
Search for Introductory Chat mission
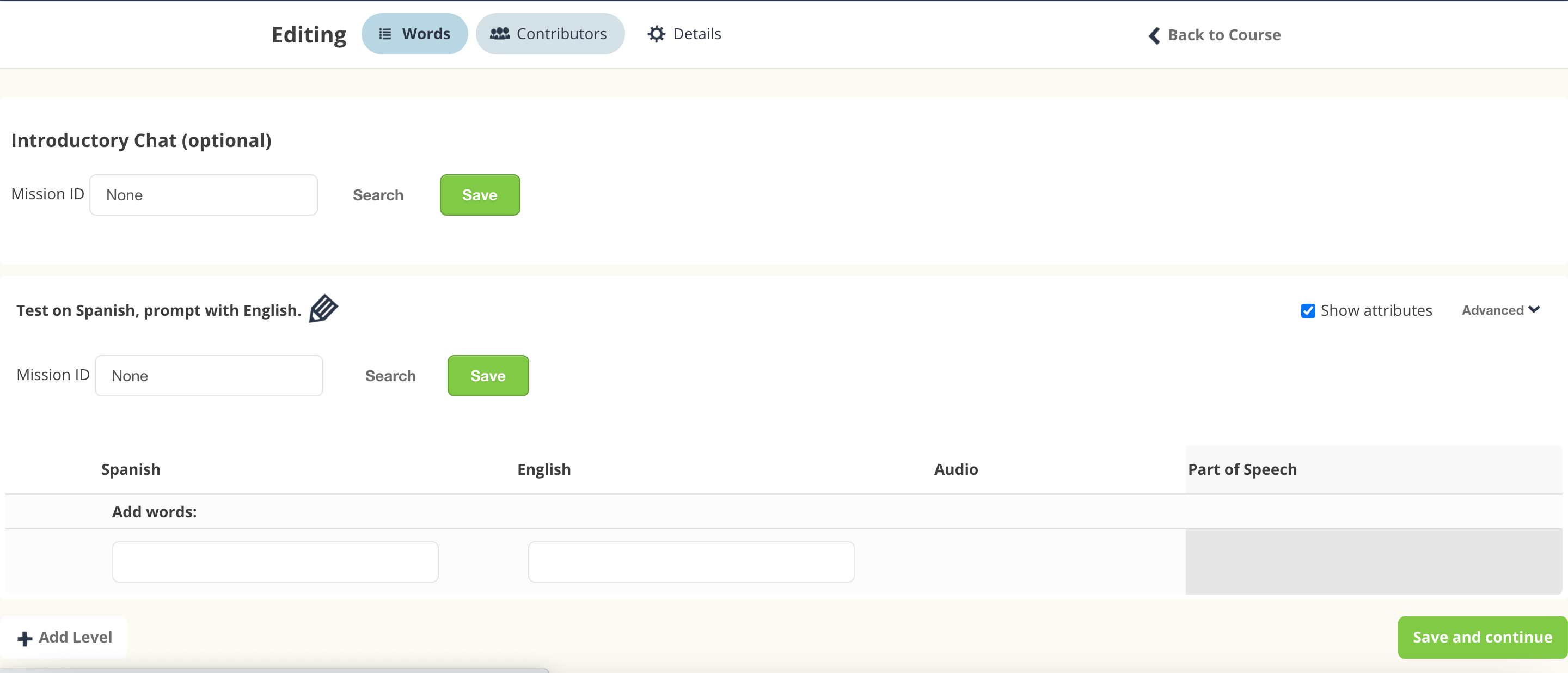pos(378,195)
